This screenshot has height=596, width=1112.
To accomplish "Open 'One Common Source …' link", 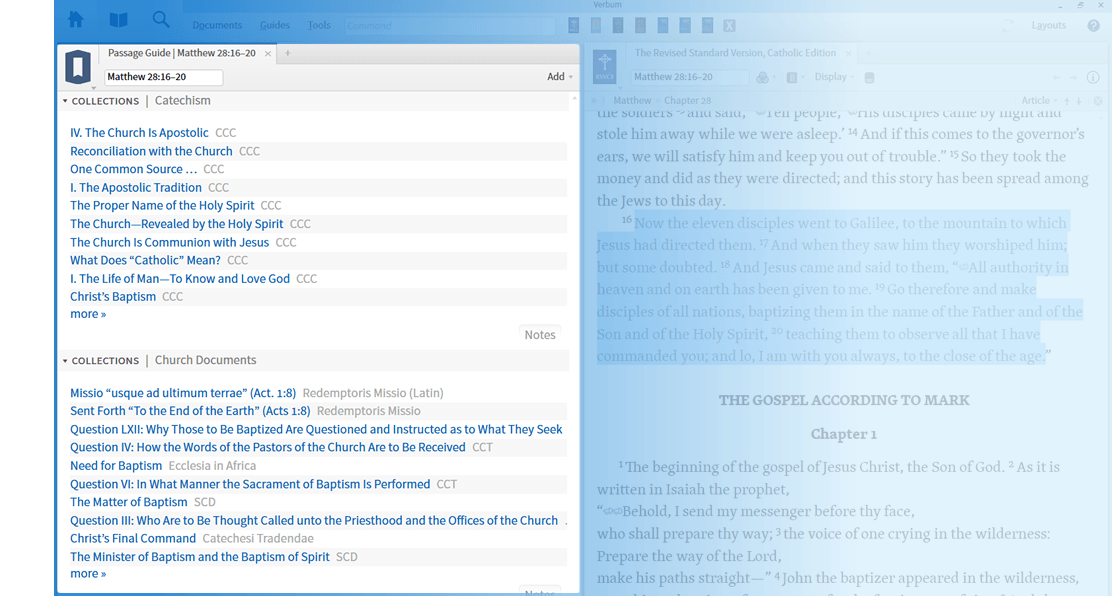I will click(x=133, y=169).
